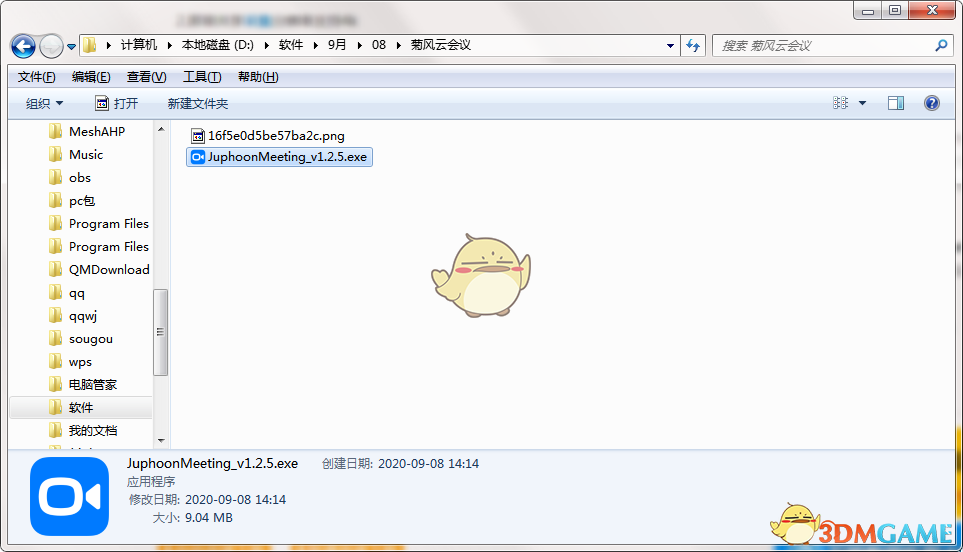Click 本地磁盘 (D:) in the address path

(x=218, y=45)
